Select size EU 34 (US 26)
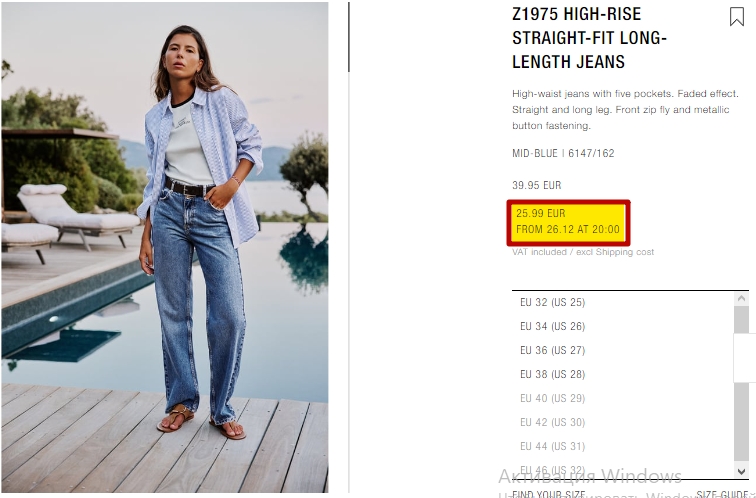The width and height of the screenshot is (756, 498). pos(553,326)
